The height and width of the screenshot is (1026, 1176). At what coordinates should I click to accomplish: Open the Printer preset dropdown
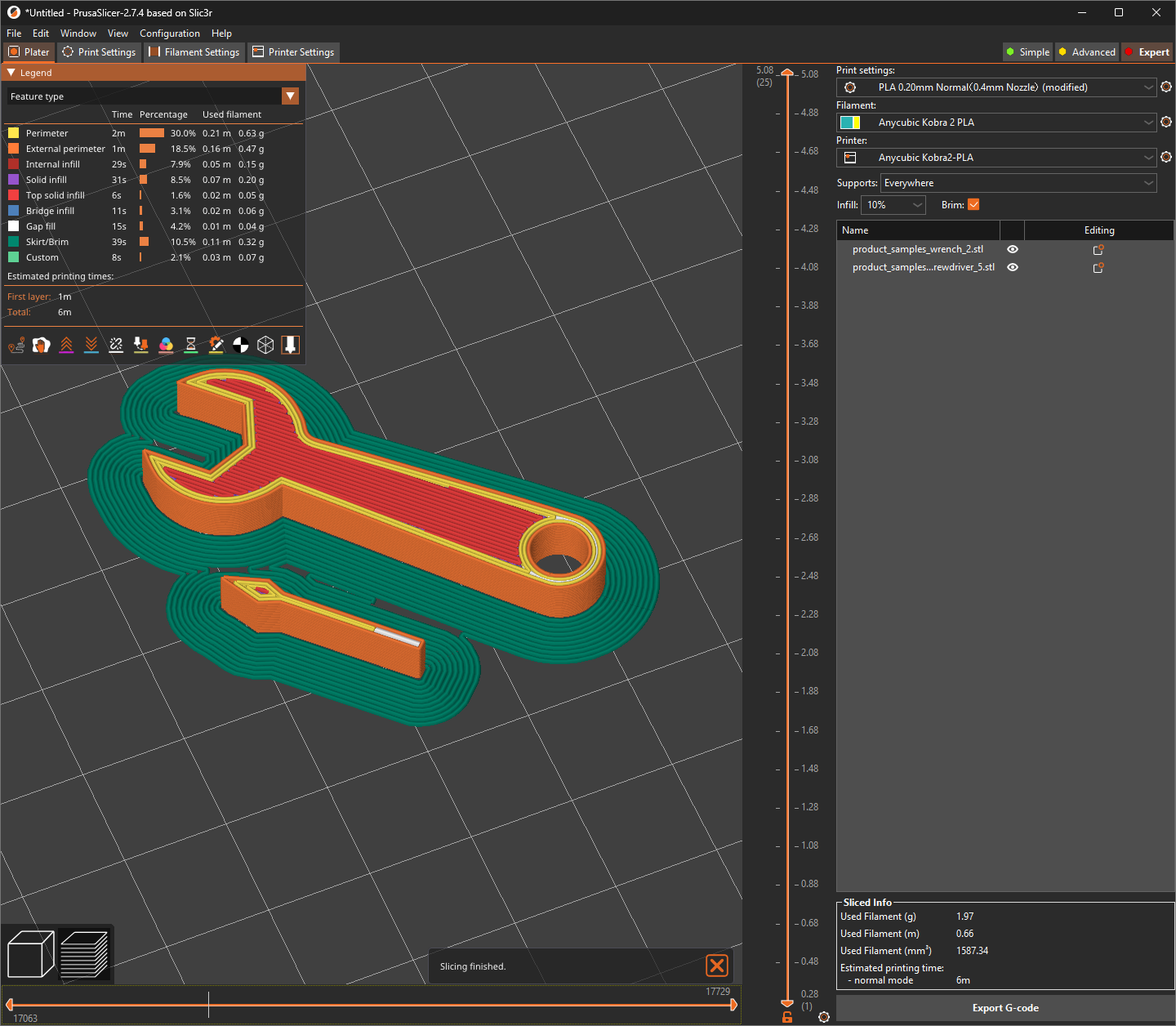pos(996,158)
